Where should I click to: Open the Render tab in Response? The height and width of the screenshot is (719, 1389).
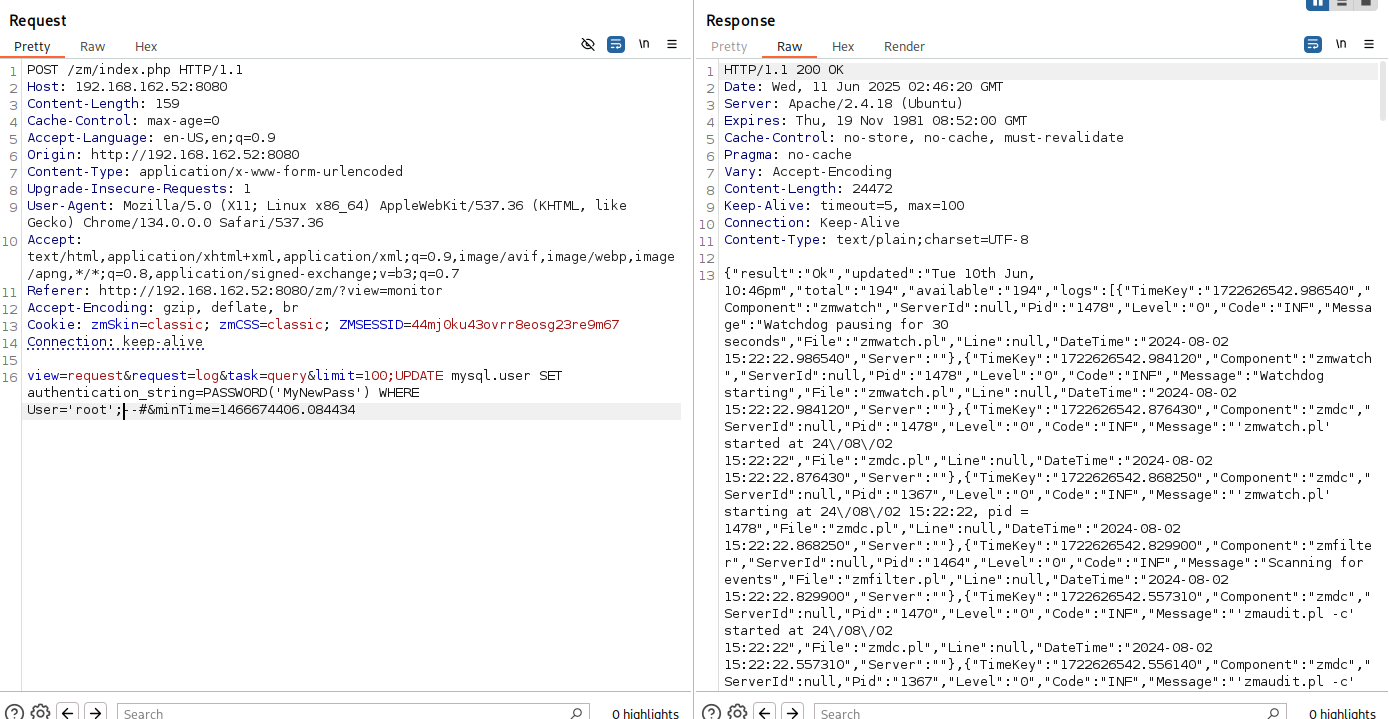(x=904, y=47)
